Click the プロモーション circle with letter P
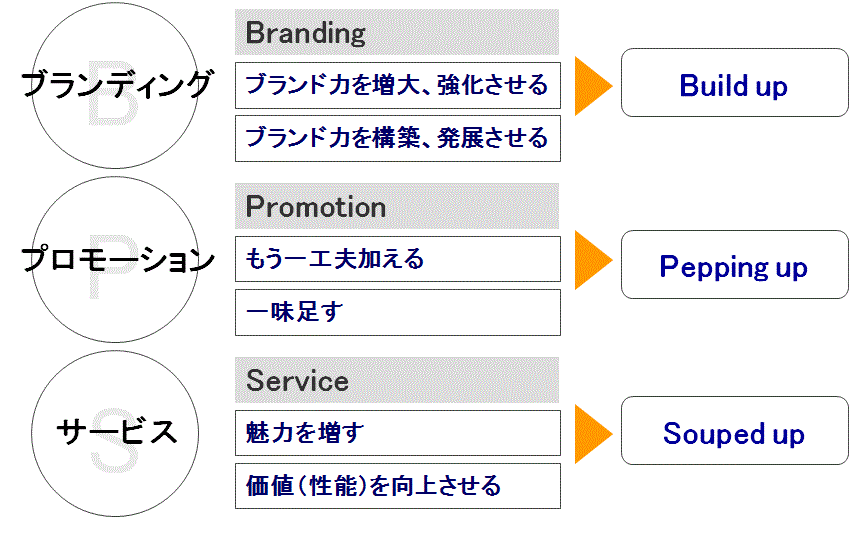Image resolution: width=849 pixels, height=549 pixels. [115, 259]
